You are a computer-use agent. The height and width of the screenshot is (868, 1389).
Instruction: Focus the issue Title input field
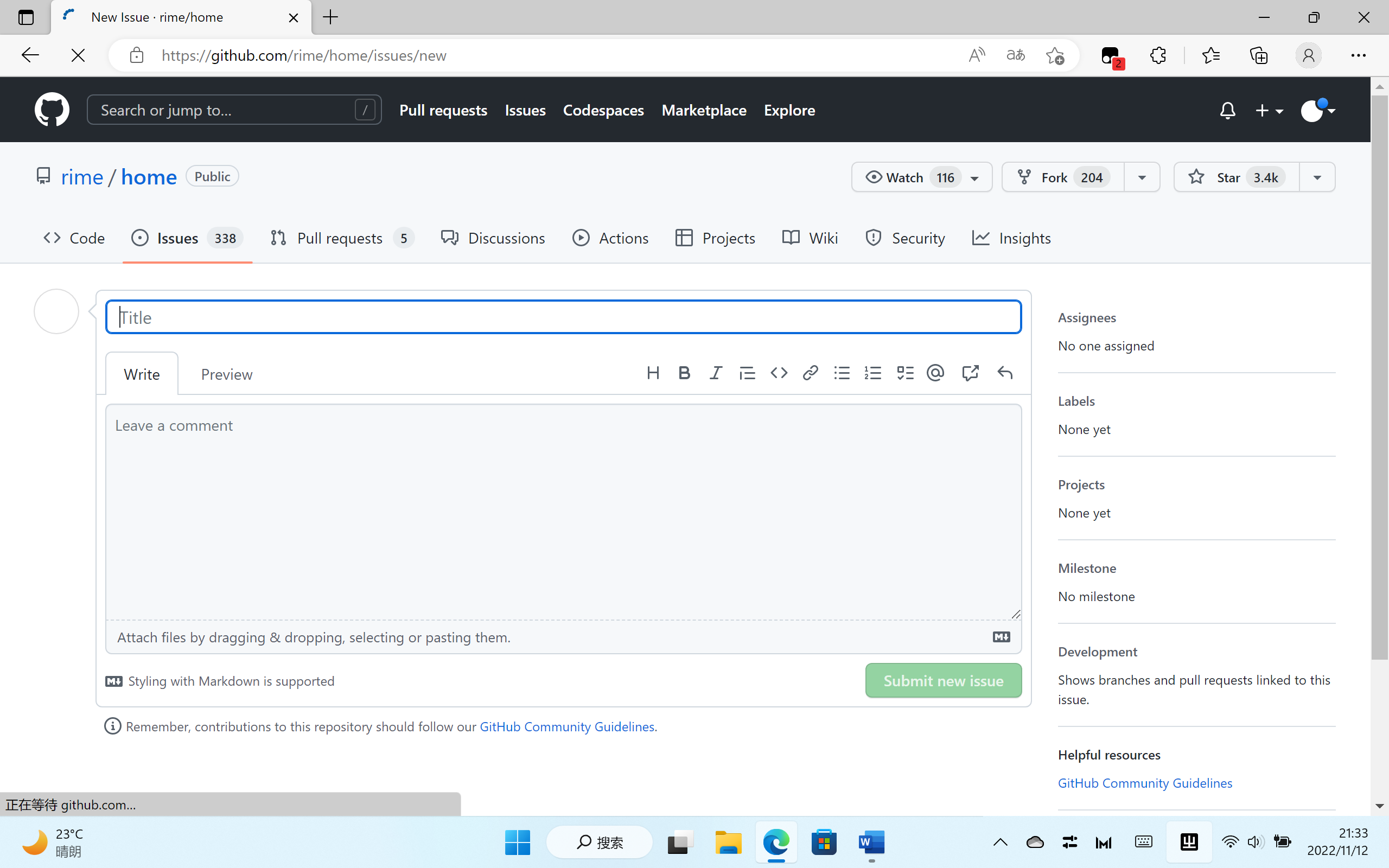[x=563, y=317]
